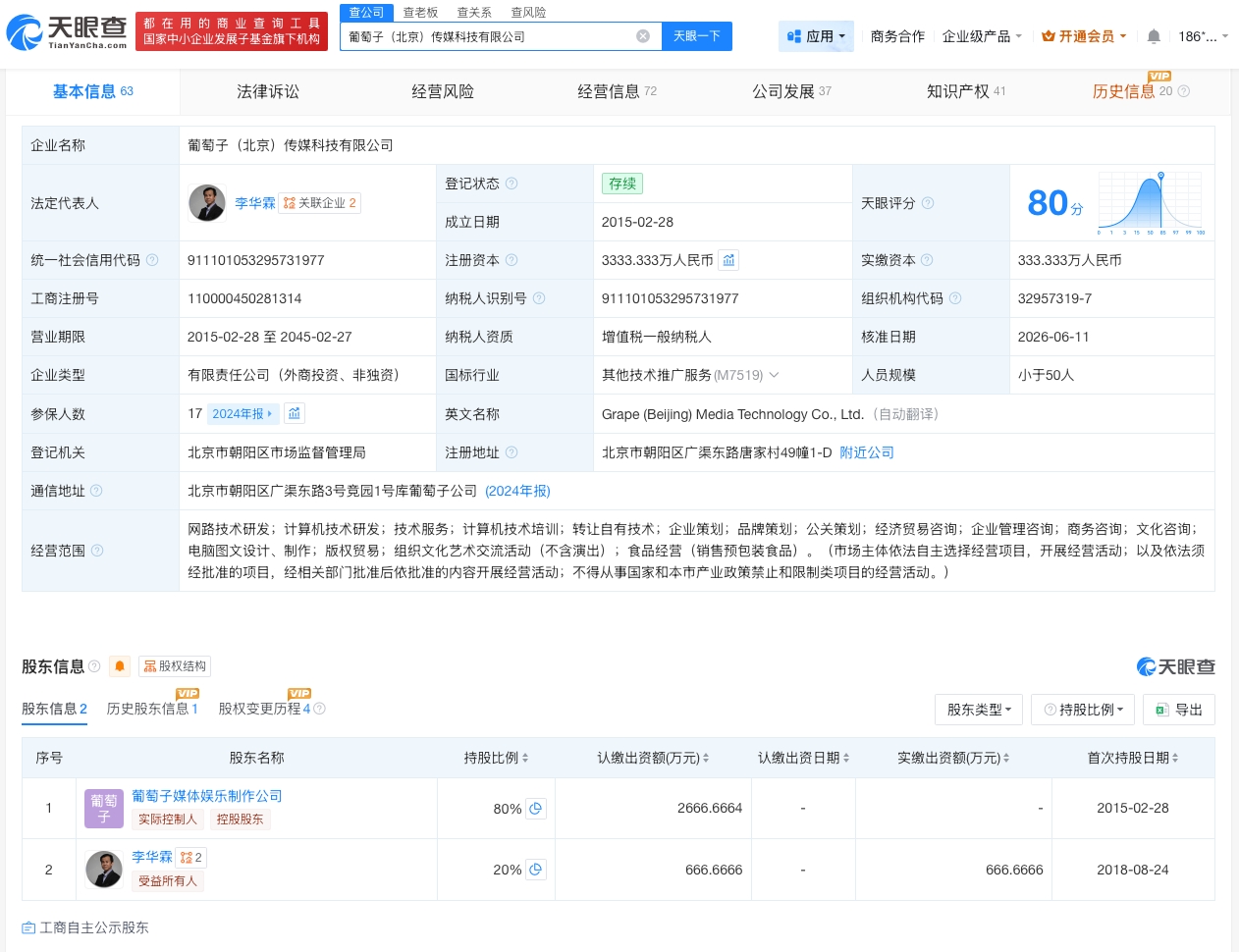Open the 经营风险 tab

(443, 91)
